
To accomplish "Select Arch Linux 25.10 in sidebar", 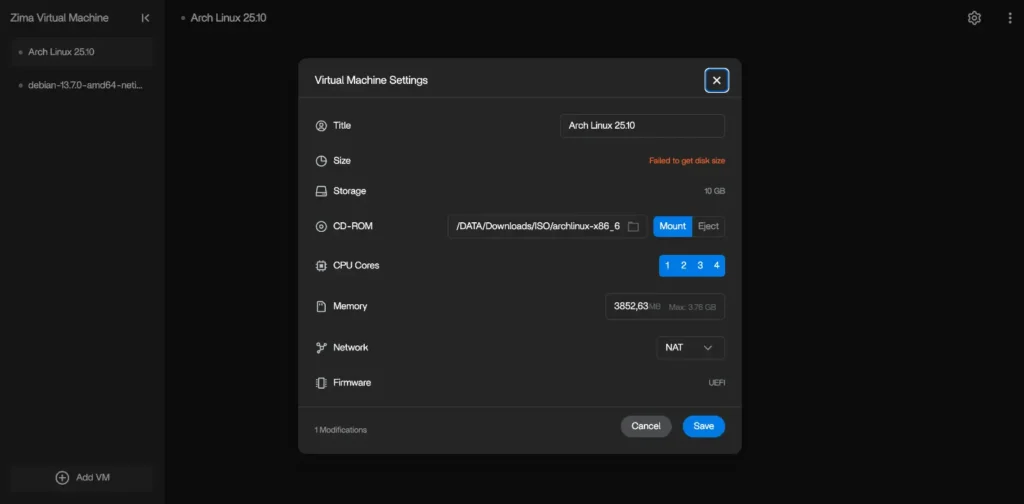I will click(x=82, y=52).
